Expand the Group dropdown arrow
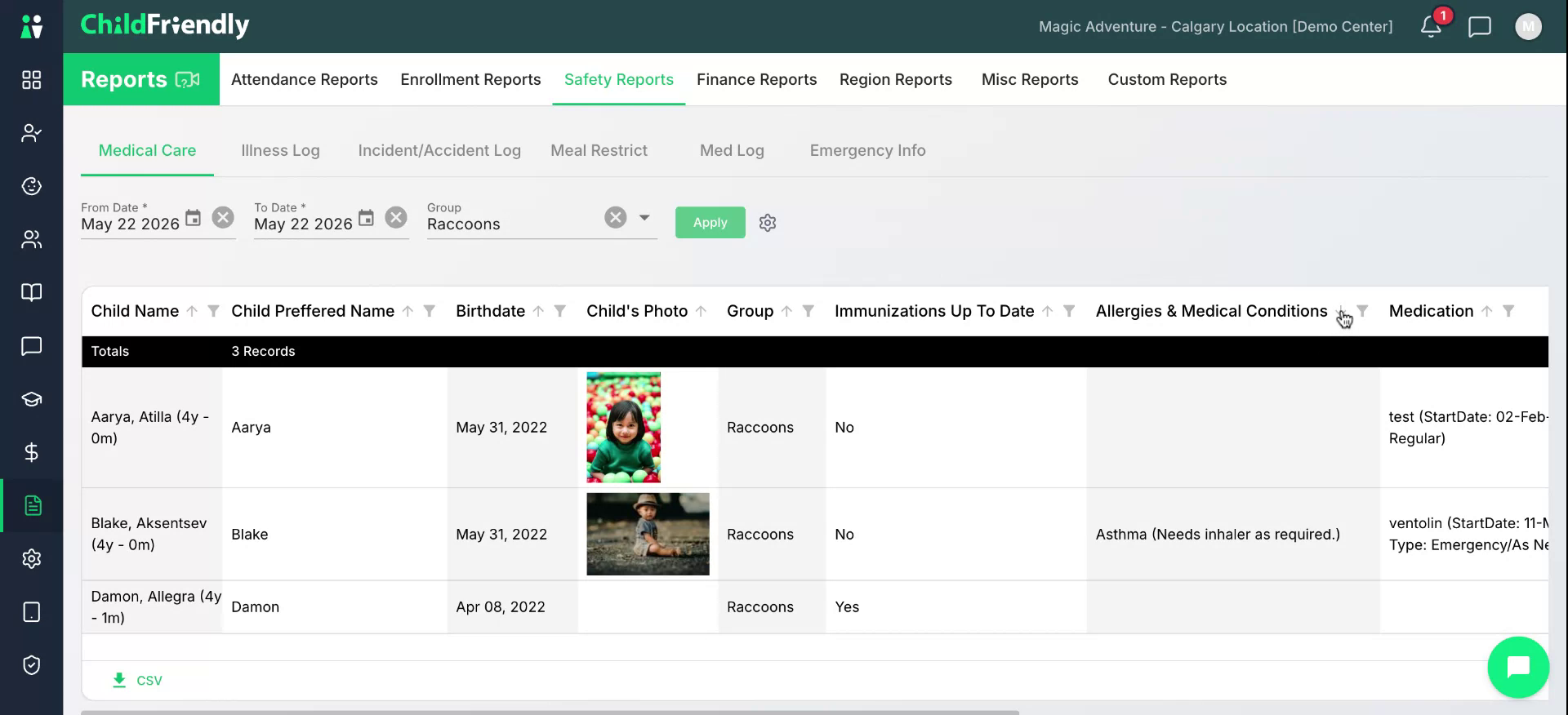 [644, 217]
